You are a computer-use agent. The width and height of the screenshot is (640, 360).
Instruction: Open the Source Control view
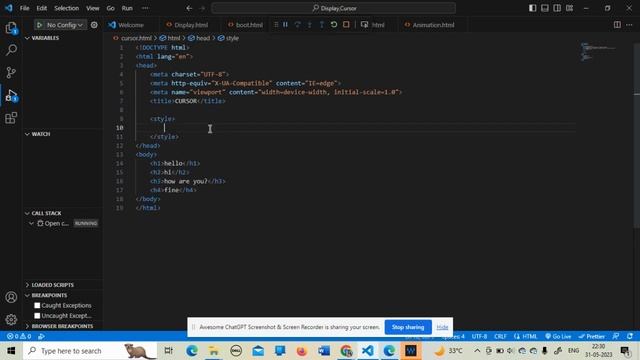pyautogui.click(x=11, y=73)
